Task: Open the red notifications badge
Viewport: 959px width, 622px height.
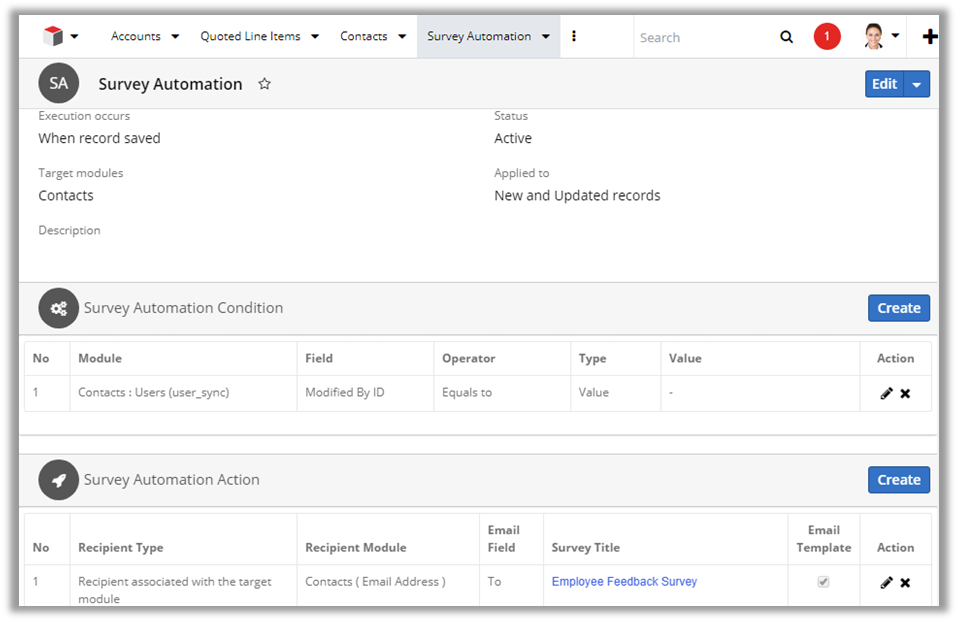Action: (827, 37)
